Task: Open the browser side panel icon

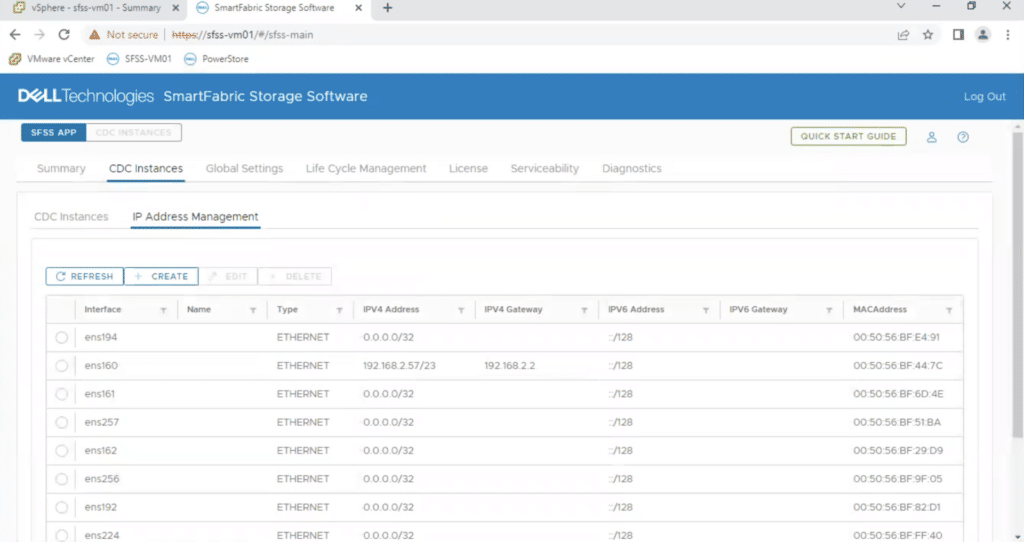Action: click(958, 35)
